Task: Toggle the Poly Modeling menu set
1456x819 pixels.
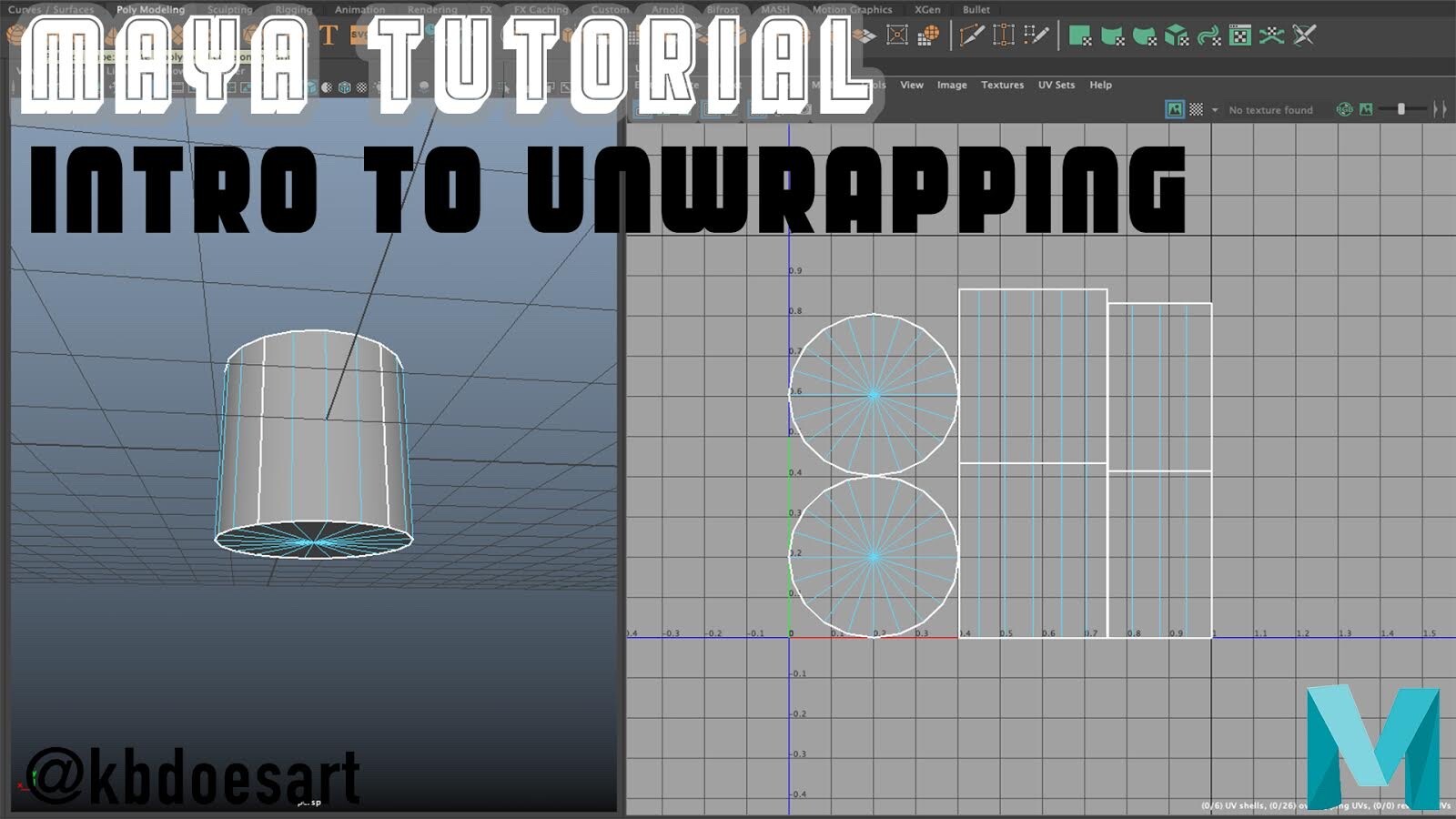Action: (151, 9)
